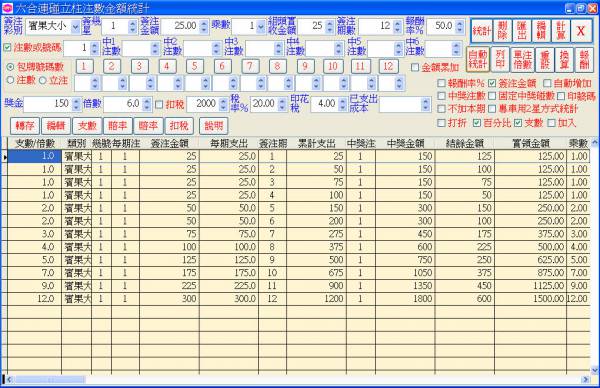Enable the 扣稅 tax deduction checkbox

point(159,104)
